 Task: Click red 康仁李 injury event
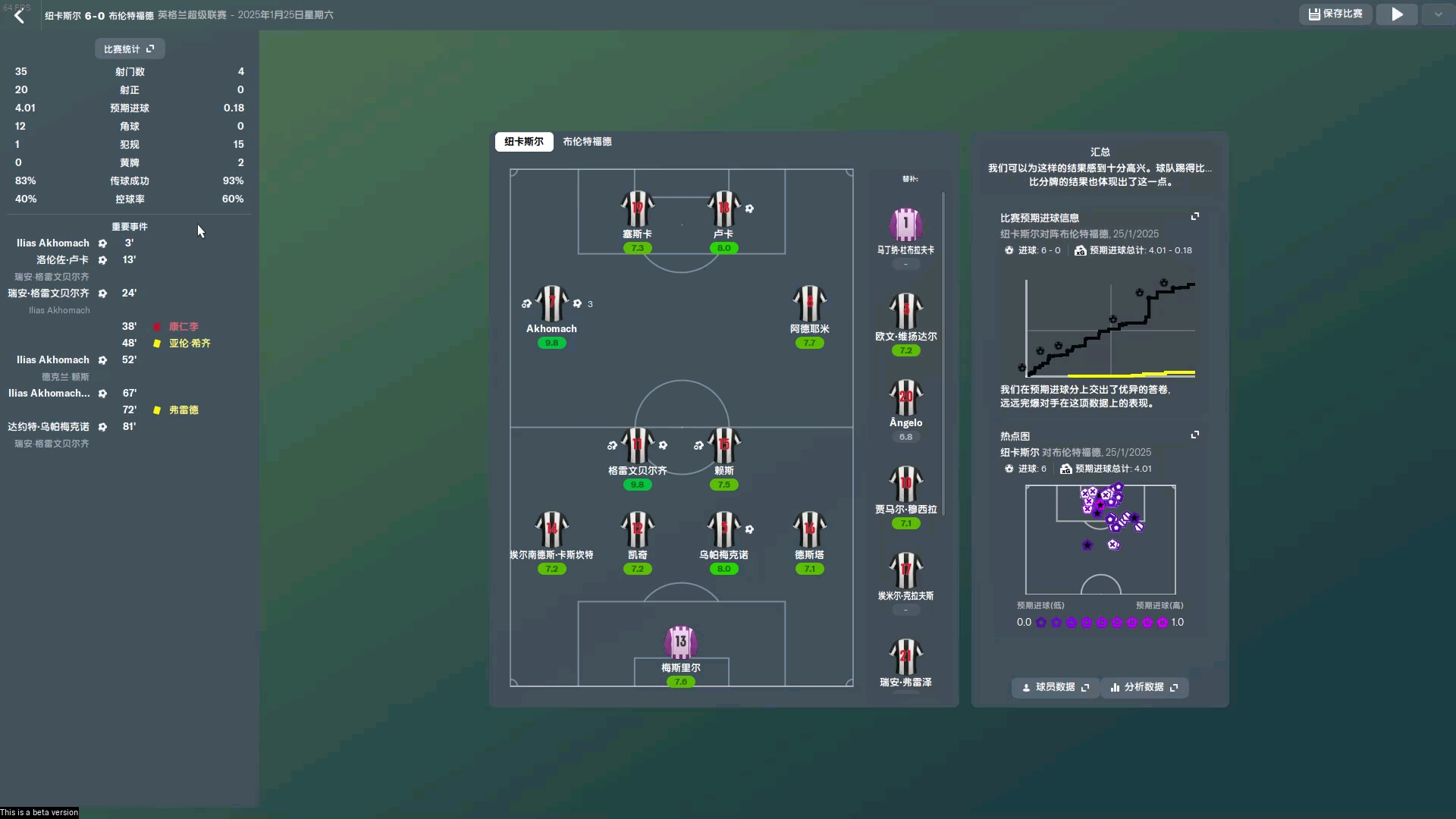(183, 327)
